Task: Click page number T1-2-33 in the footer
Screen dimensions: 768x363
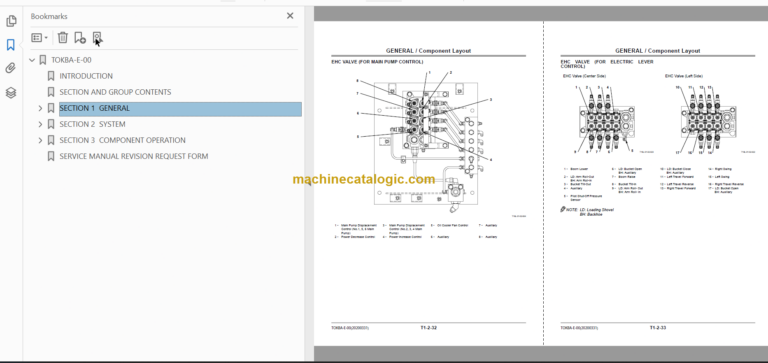Action: (x=658, y=328)
